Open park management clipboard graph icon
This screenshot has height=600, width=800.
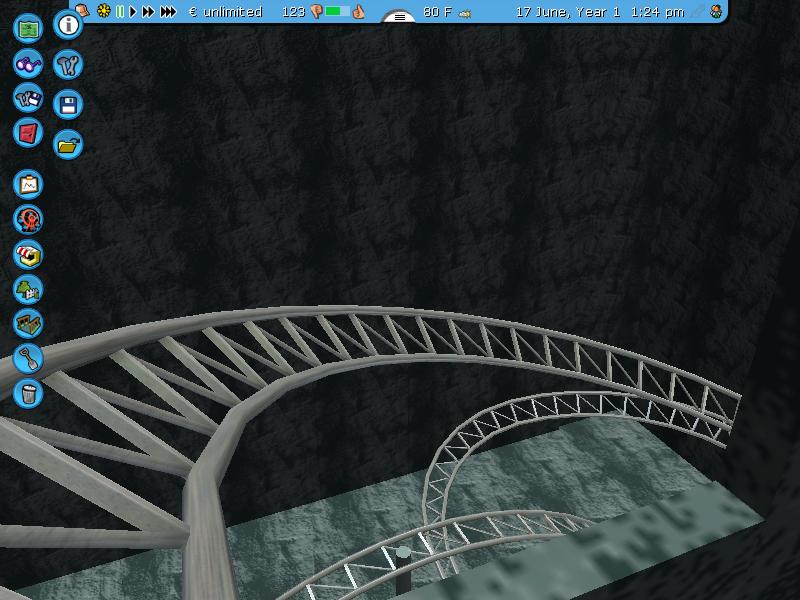28,184
